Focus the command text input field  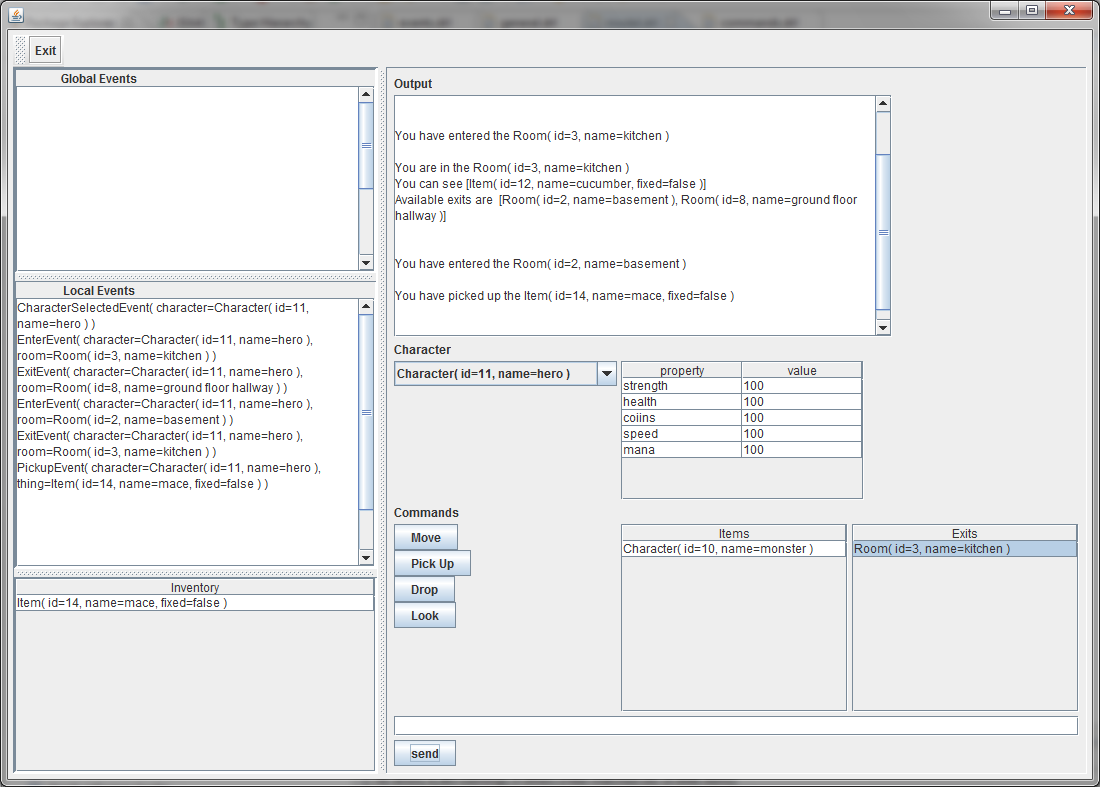click(x=735, y=726)
